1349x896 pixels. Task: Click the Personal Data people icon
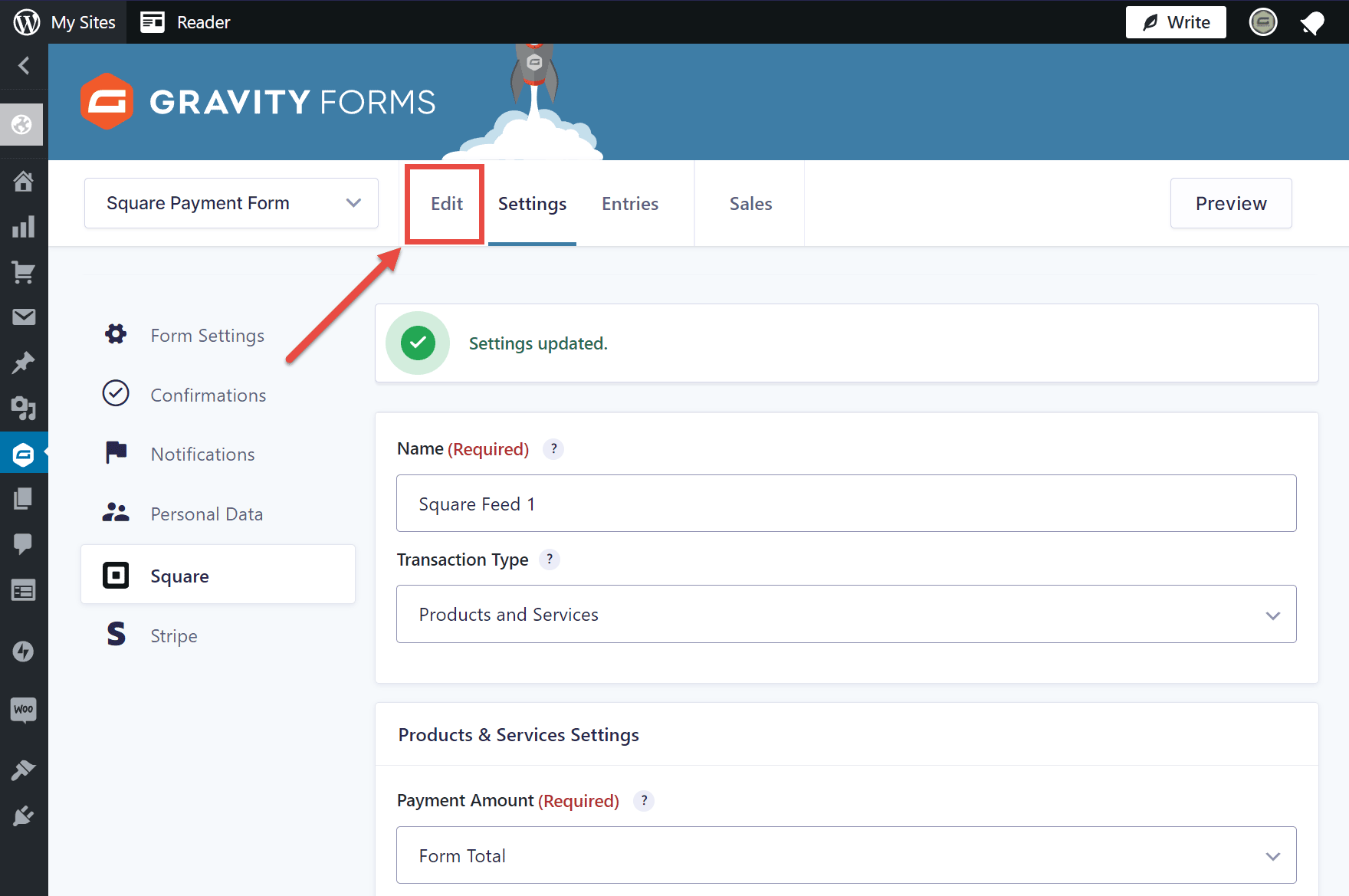(x=116, y=512)
